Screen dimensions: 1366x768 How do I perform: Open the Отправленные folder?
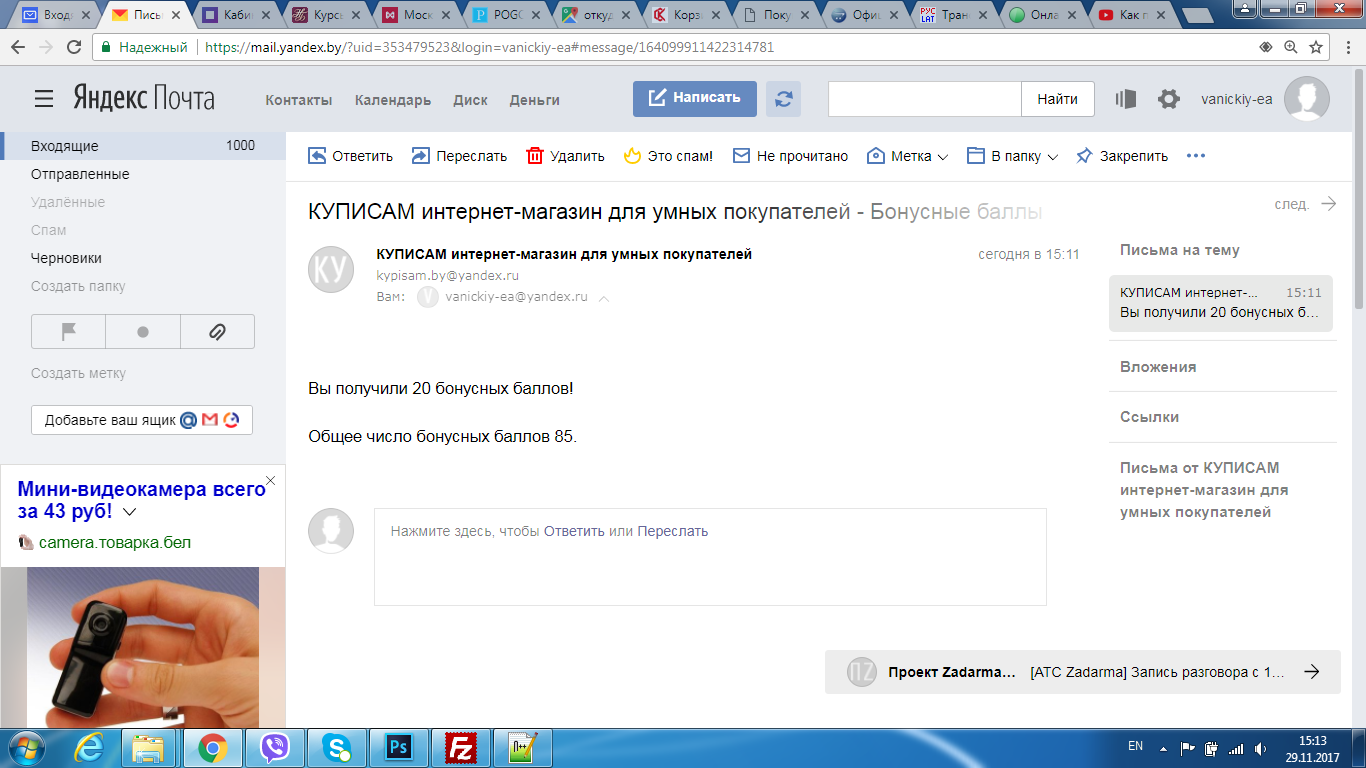point(80,174)
